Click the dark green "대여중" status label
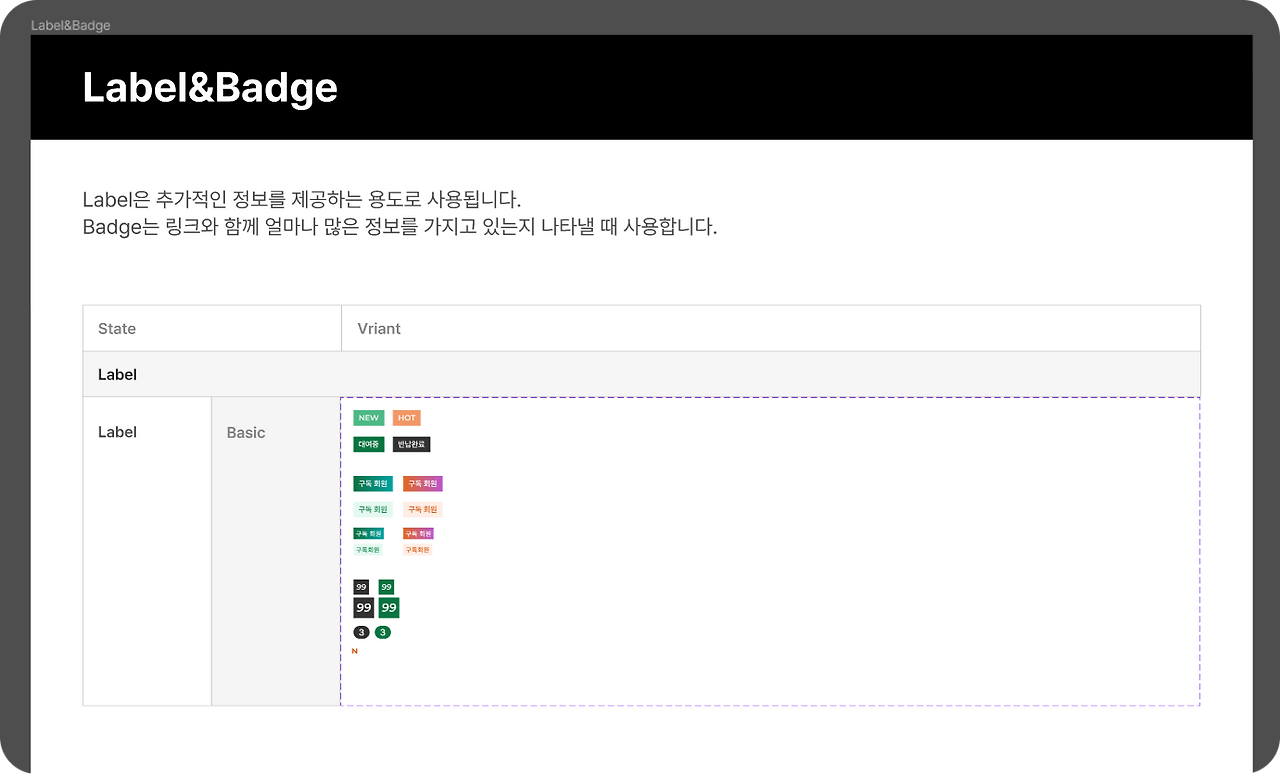1280x774 pixels. pyautogui.click(x=369, y=443)
